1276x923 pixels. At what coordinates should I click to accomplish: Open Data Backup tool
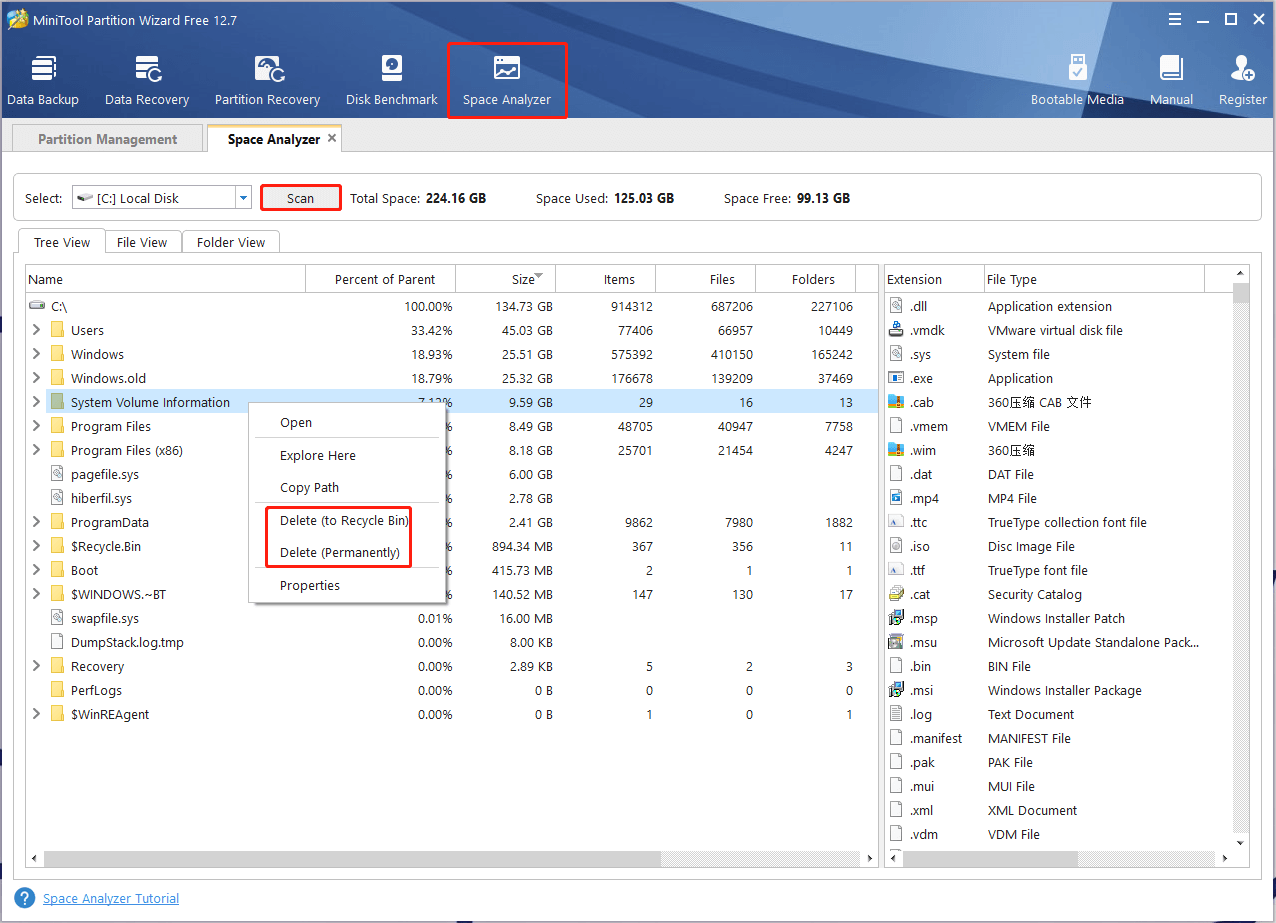pos(43,80)
